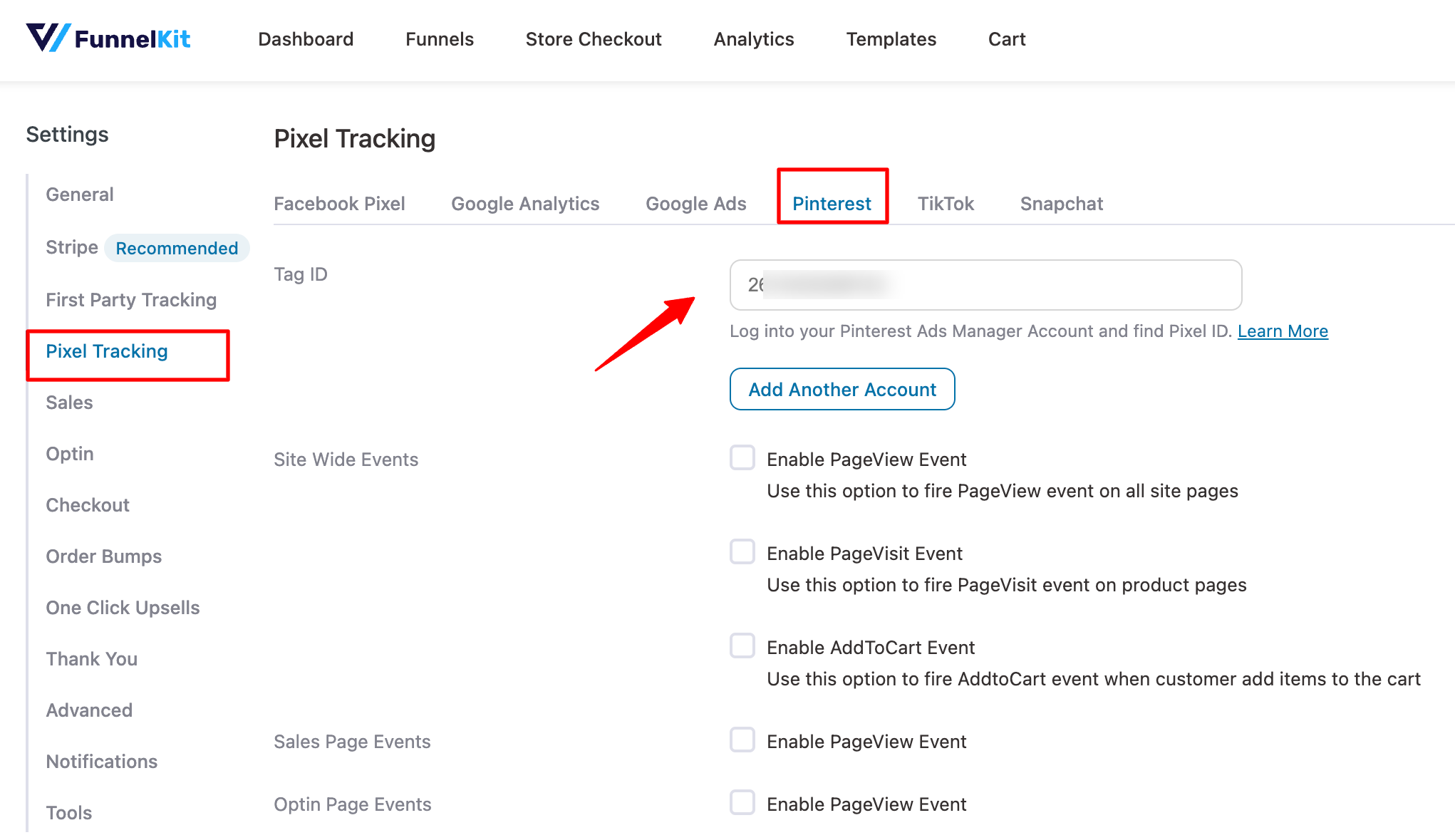This screenshot has width=1455, height=840.
Task: Follow the Learn More link
Action: coord(1283,331)
